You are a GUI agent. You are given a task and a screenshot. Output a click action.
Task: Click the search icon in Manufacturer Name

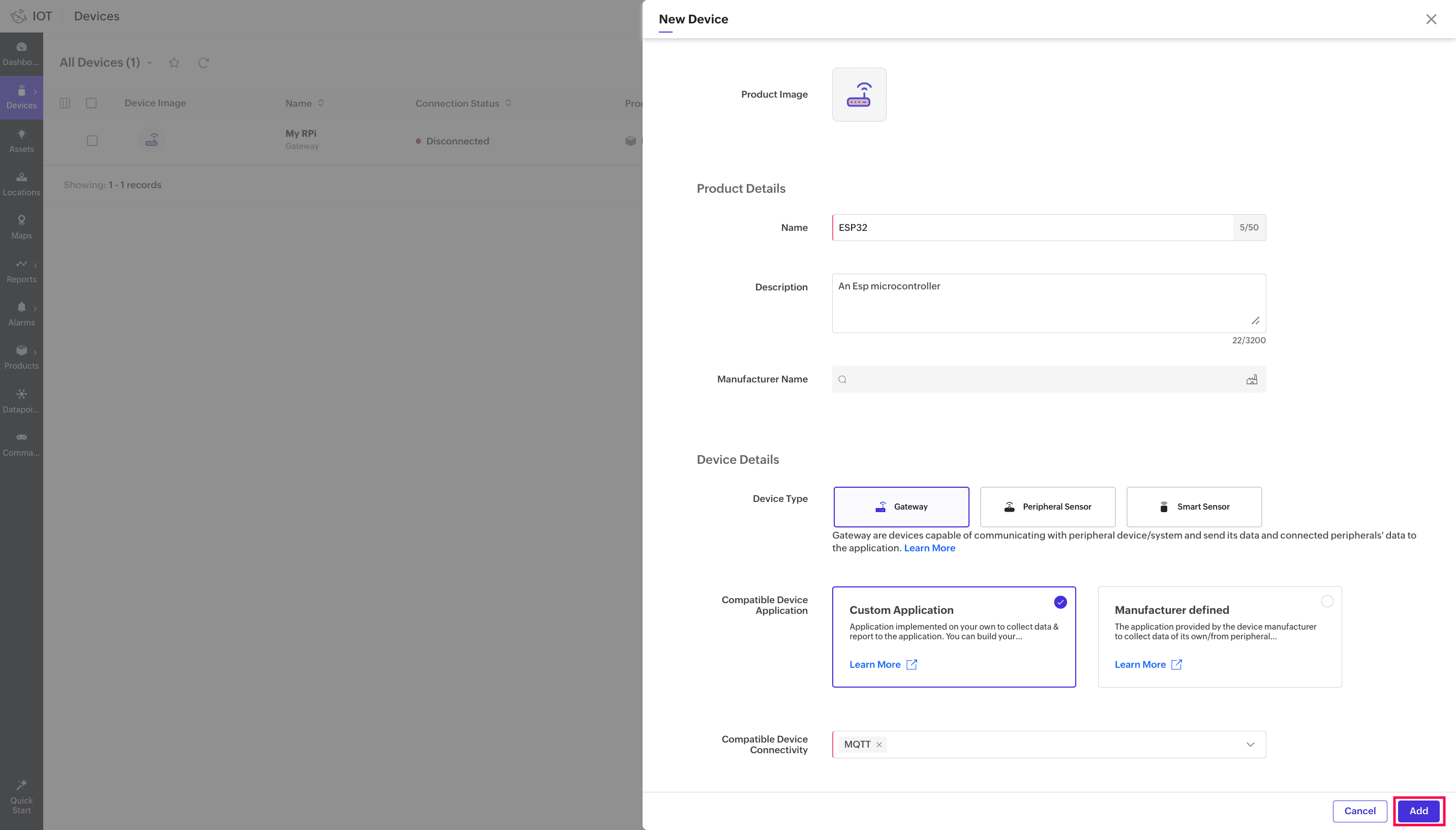point(842,380)
